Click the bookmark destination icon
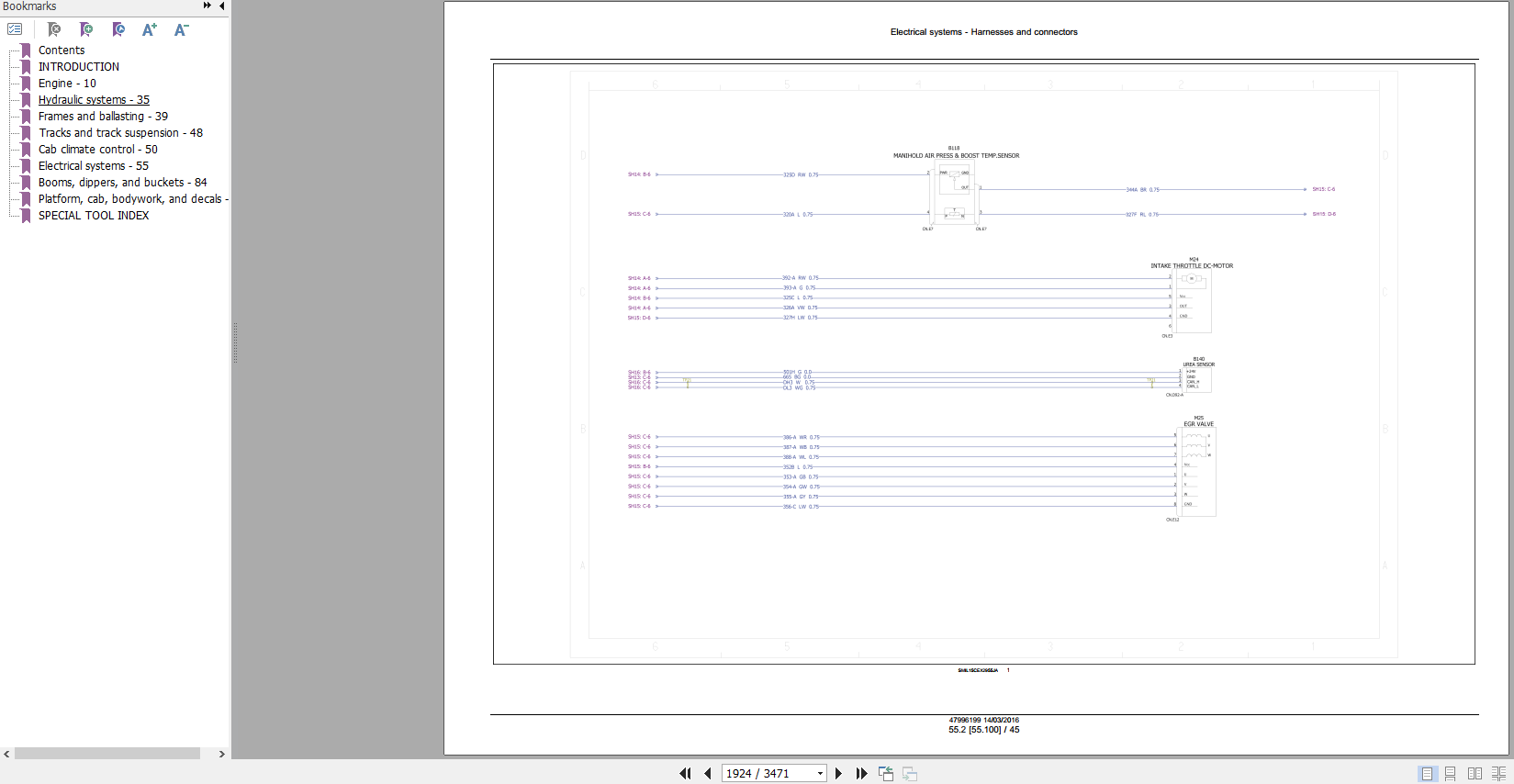 click(118, 29)
